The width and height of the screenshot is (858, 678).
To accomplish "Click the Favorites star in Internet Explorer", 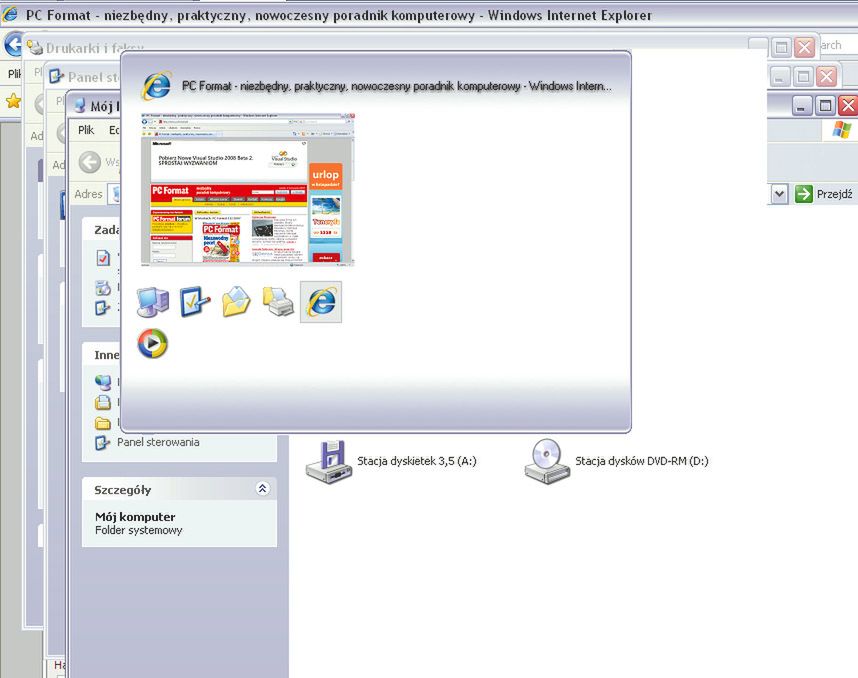I will pyautogui.click(x=13, y=101).
